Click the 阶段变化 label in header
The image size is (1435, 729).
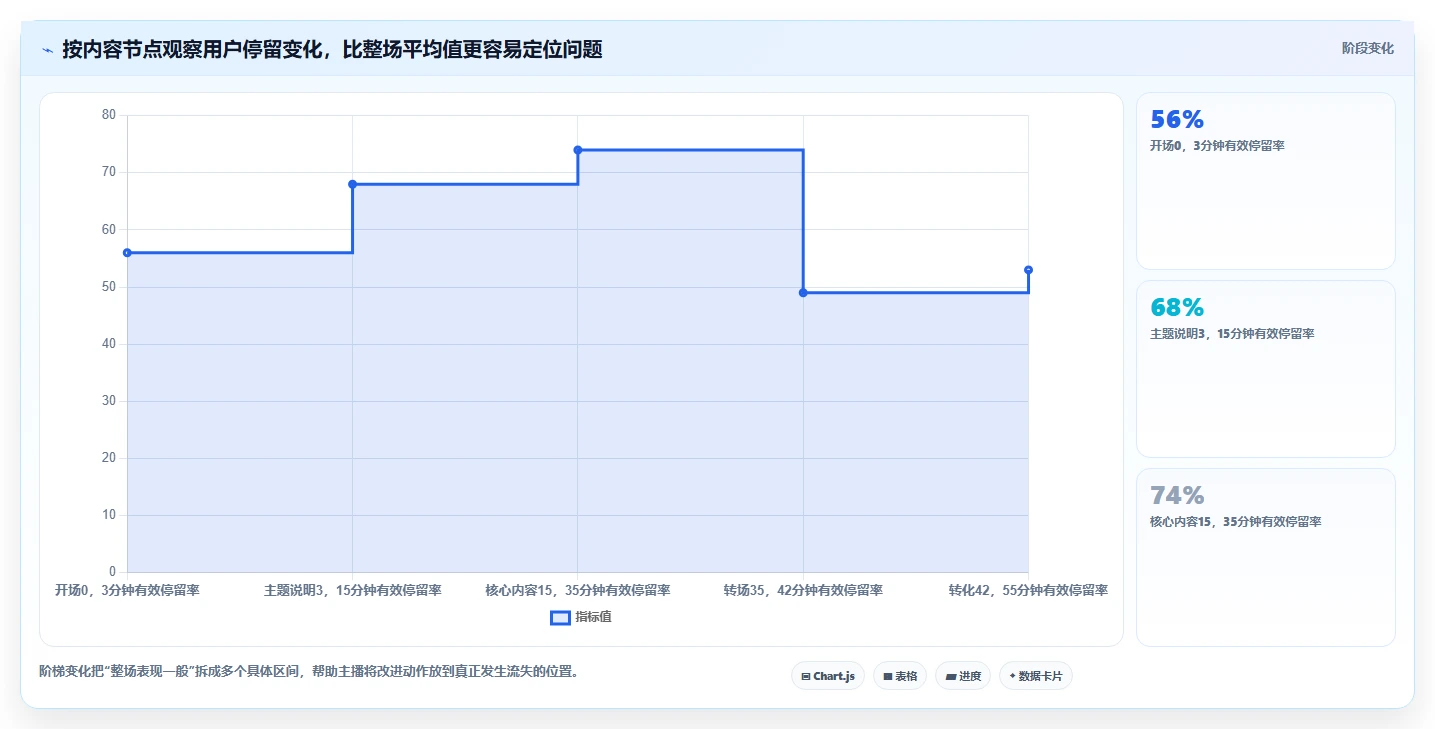[1367, 48]
